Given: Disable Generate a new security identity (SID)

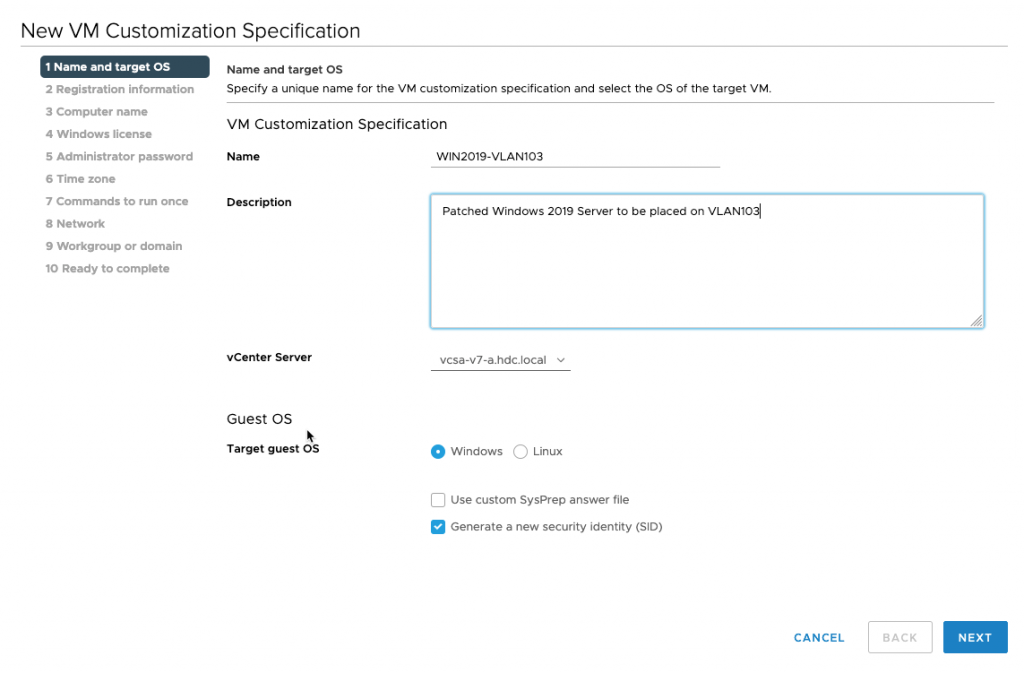Looking at the screenshot, I should [x=438, y=526].
